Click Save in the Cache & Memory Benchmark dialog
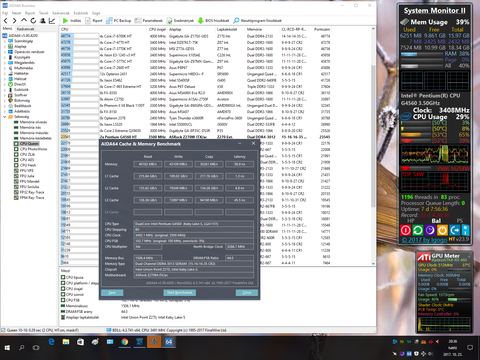This screenshot has height=360, width=480. (112, 293)
